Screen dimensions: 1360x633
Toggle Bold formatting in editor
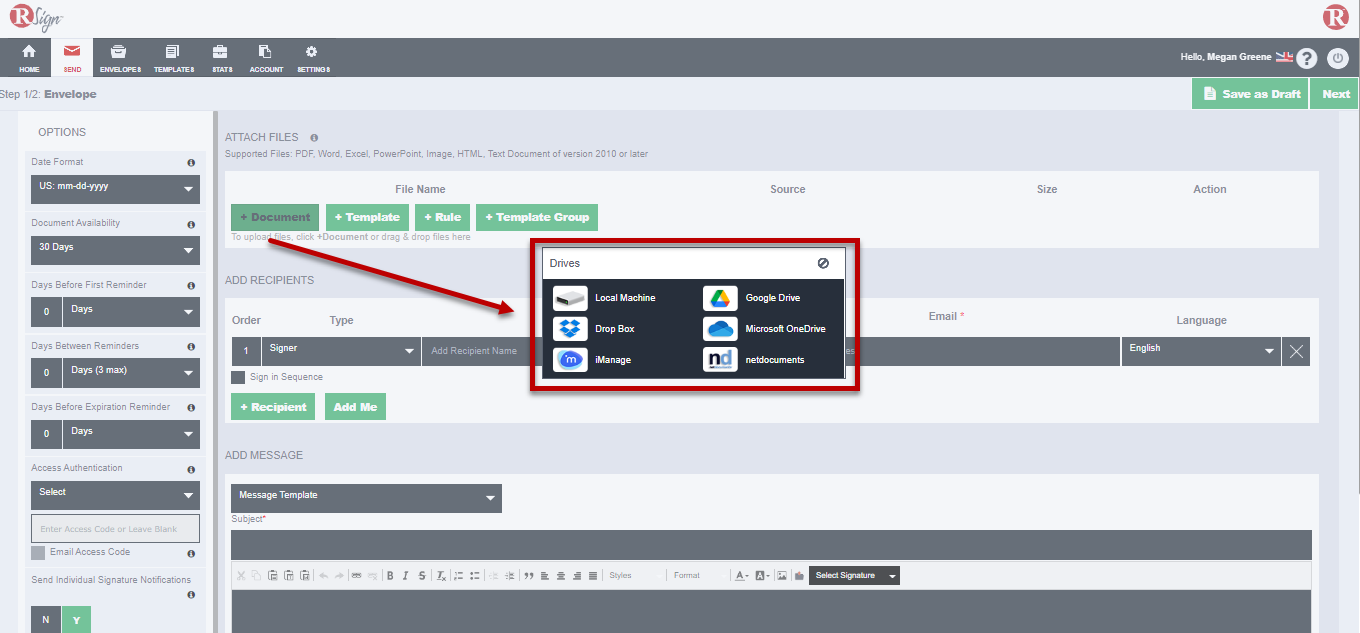(x=390, y=575)
